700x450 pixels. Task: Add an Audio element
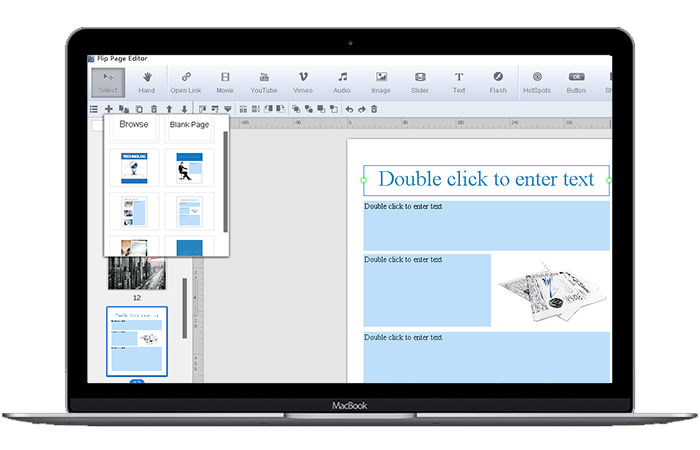(342, 81)
